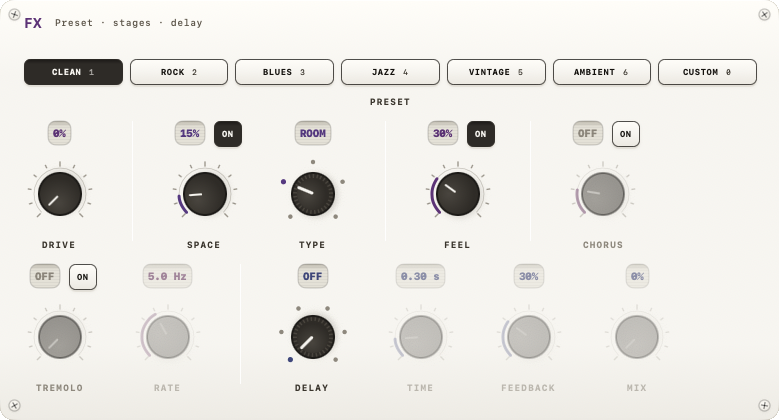
Task: Click the FEEDBACK label
Action: (528, 388)
